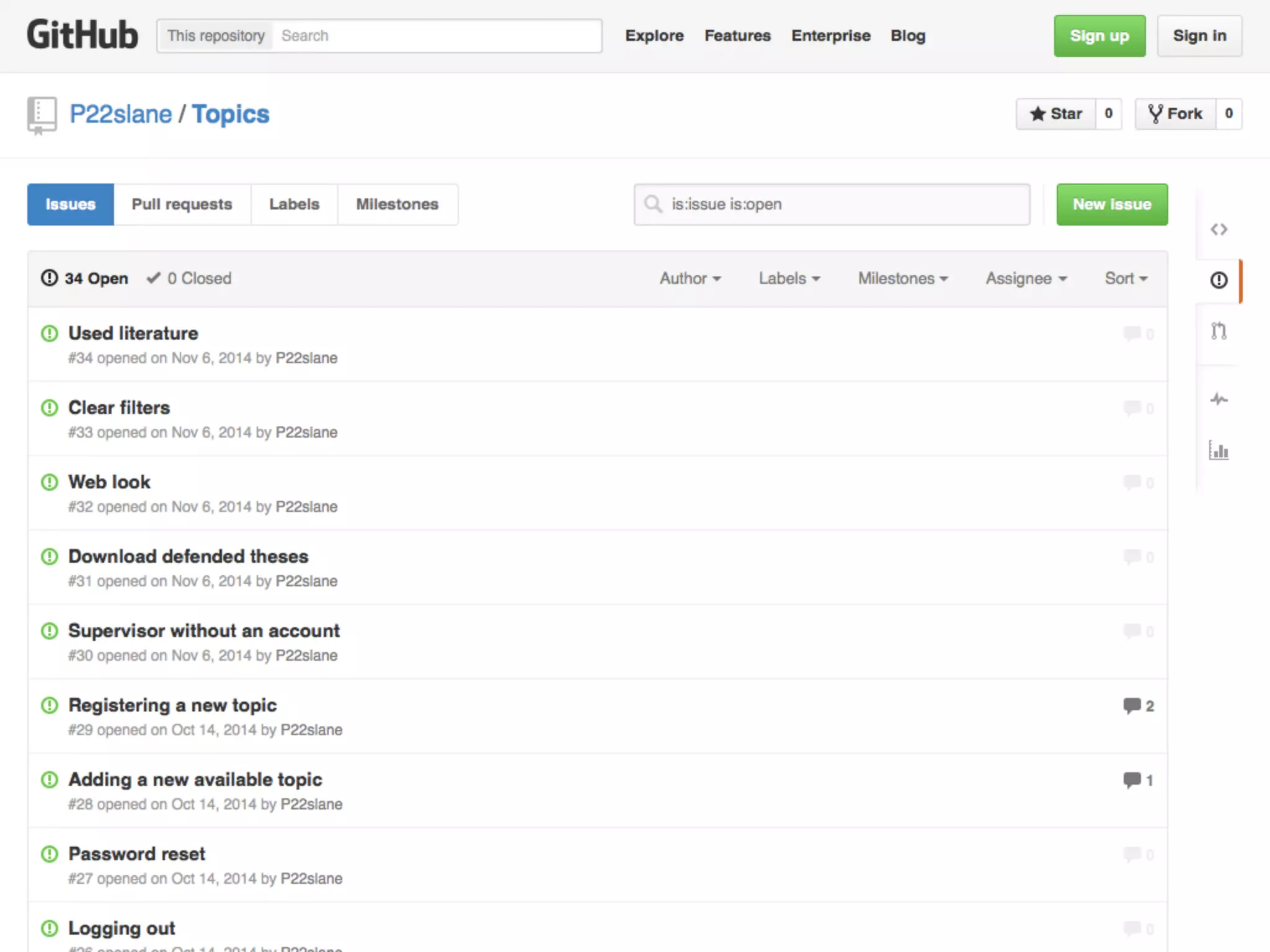Open the sidebar Pull Requests icon
Screen dimensions: 1270x952
coord(1219,331)
